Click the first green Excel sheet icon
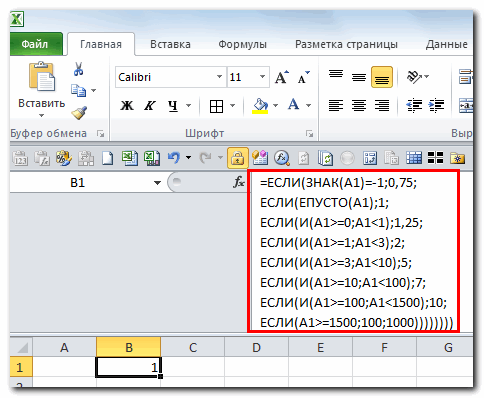This screenshot has height=398, width=484. [130, 158]
